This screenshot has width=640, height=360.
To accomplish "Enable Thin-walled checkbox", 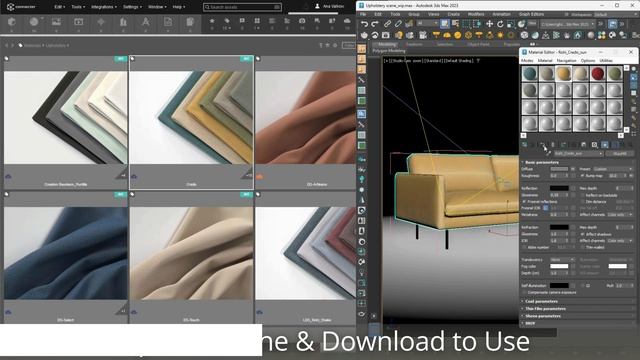I will 582,247.
